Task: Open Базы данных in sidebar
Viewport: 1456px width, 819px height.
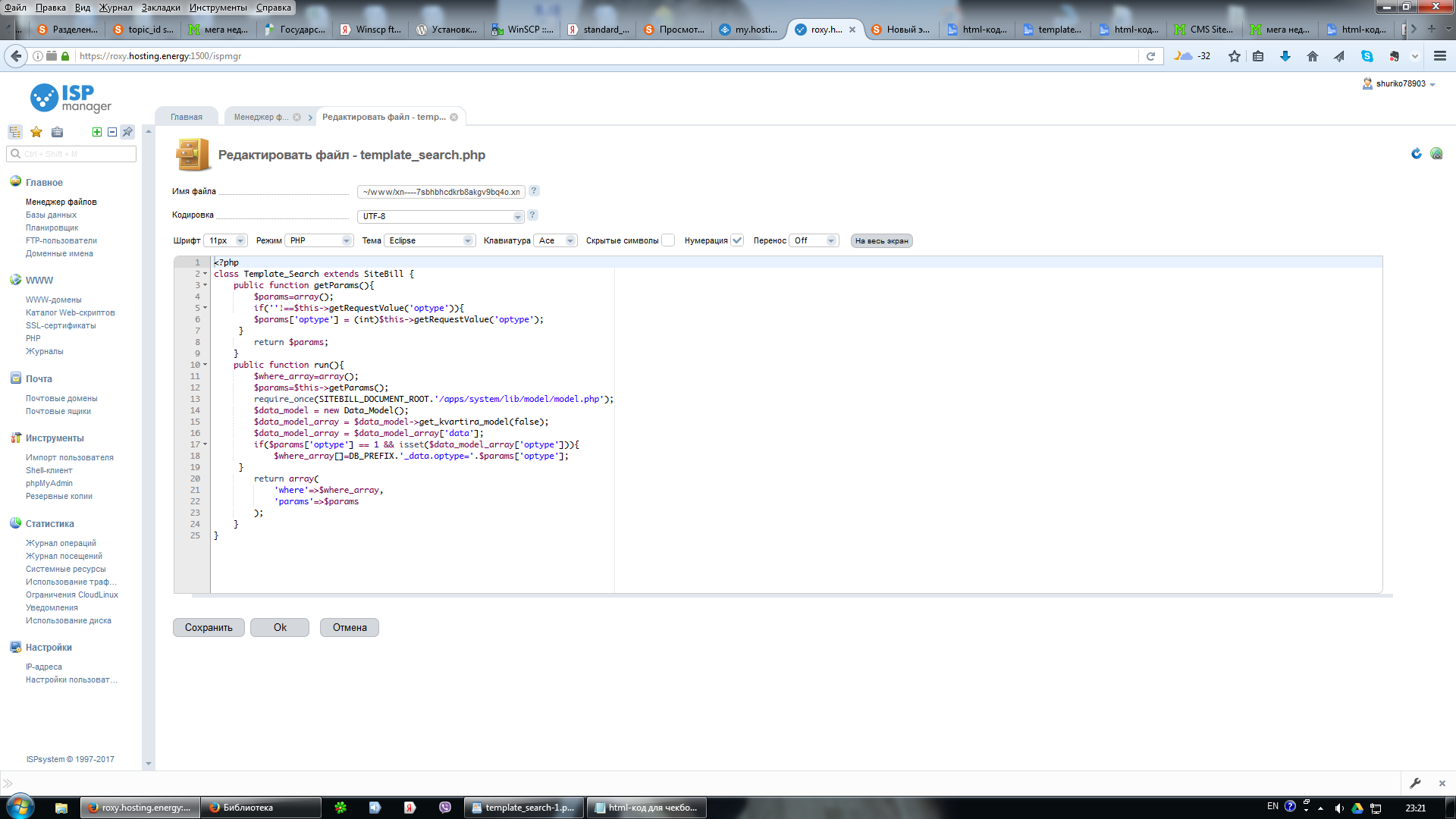Action: [51, 215]
